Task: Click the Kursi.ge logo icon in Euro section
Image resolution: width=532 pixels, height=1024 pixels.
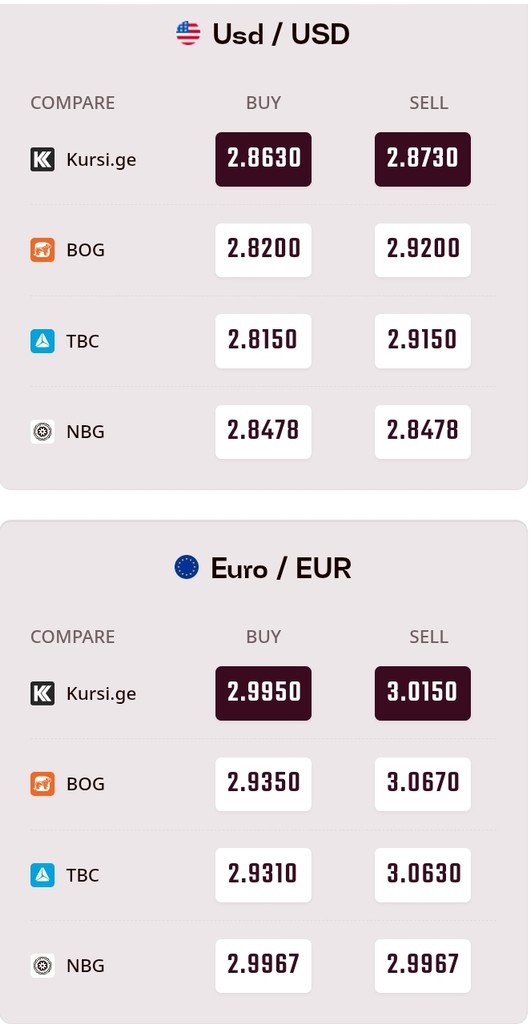Action: tap(42, 693)
